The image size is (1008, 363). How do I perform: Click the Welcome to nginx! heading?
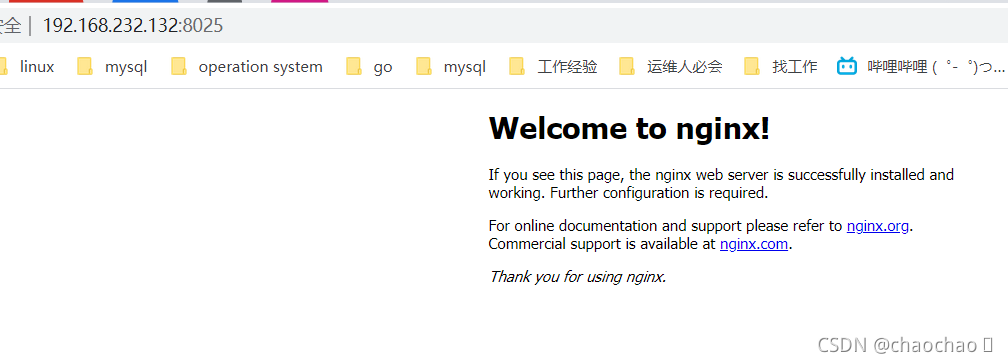tap(629, 128)
